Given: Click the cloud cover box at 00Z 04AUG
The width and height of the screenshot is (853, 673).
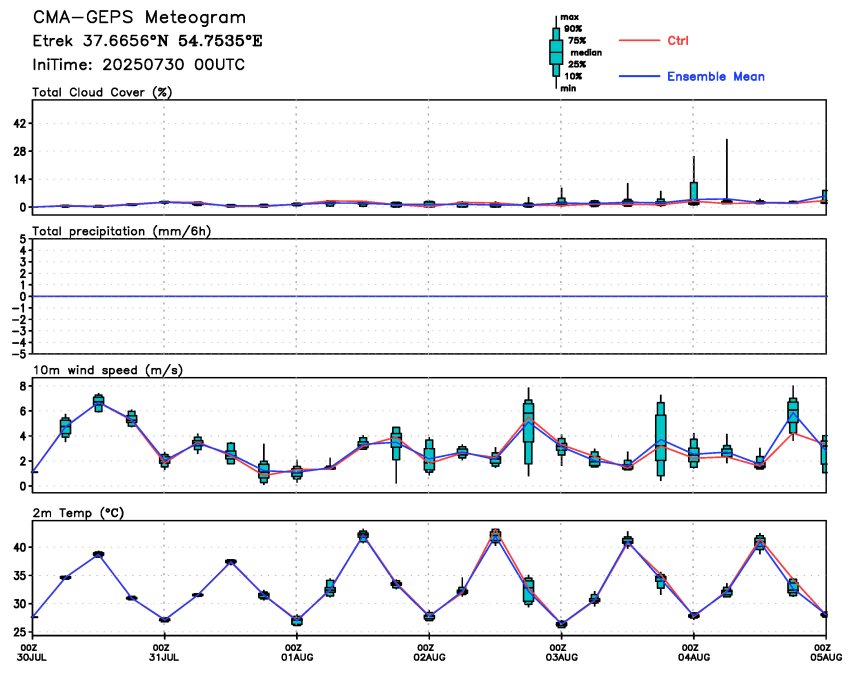Looking at the screenshot, I should click(x=694, y=193).
